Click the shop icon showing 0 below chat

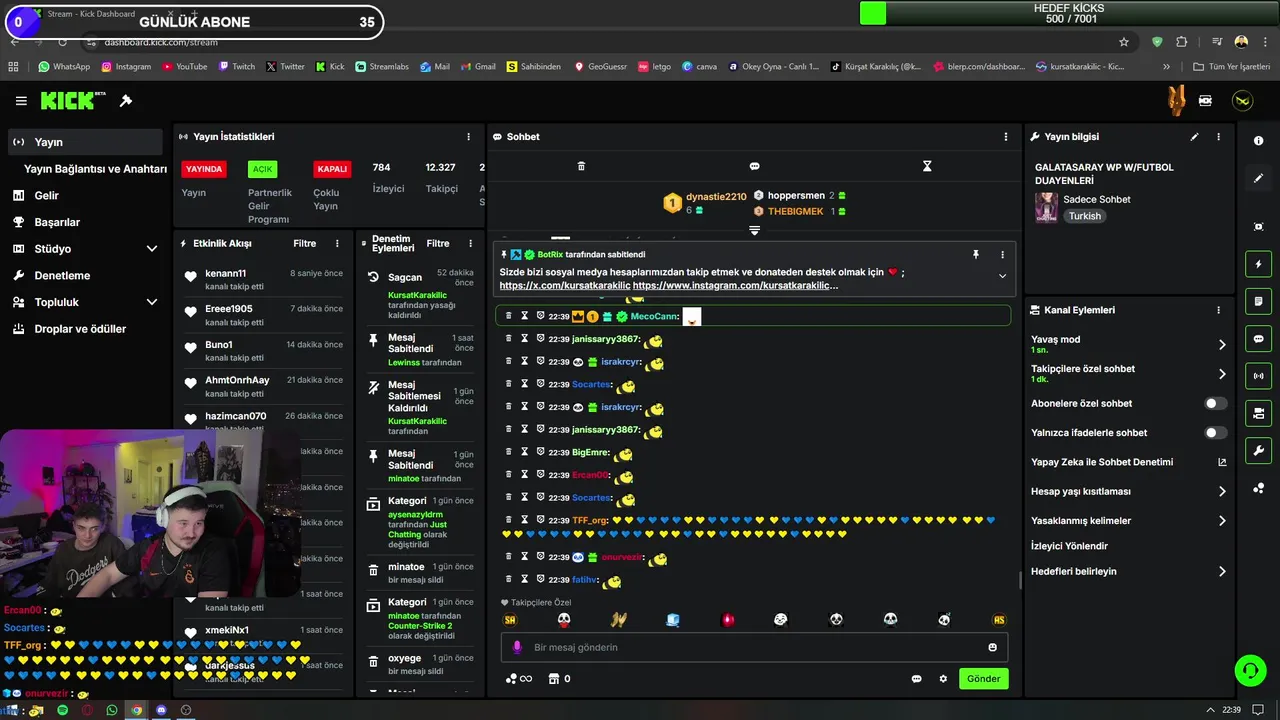[x=559, y=679]
